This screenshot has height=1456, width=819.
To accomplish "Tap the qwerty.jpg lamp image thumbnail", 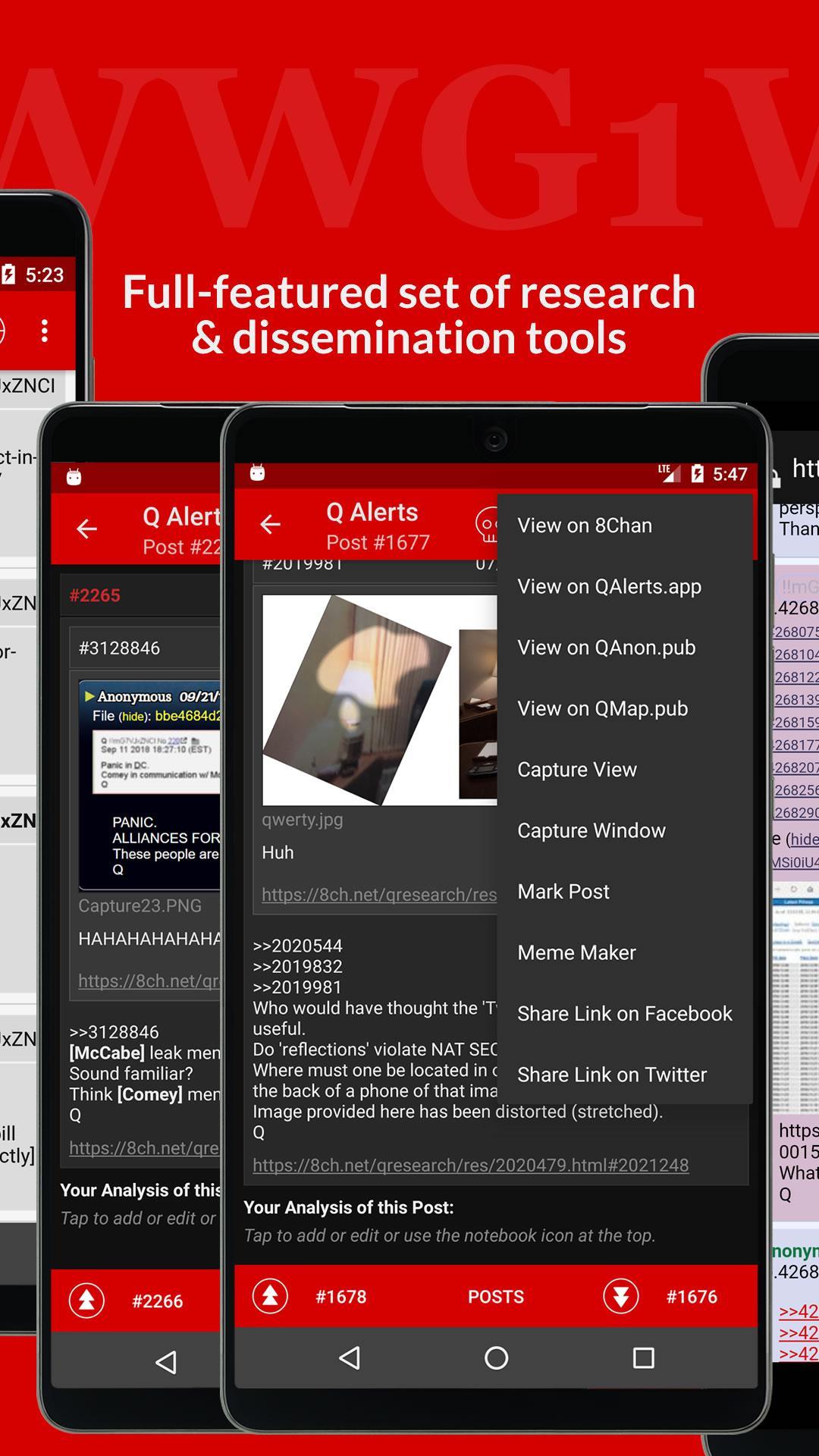I will pyautogui.click(x=356, y=699).
